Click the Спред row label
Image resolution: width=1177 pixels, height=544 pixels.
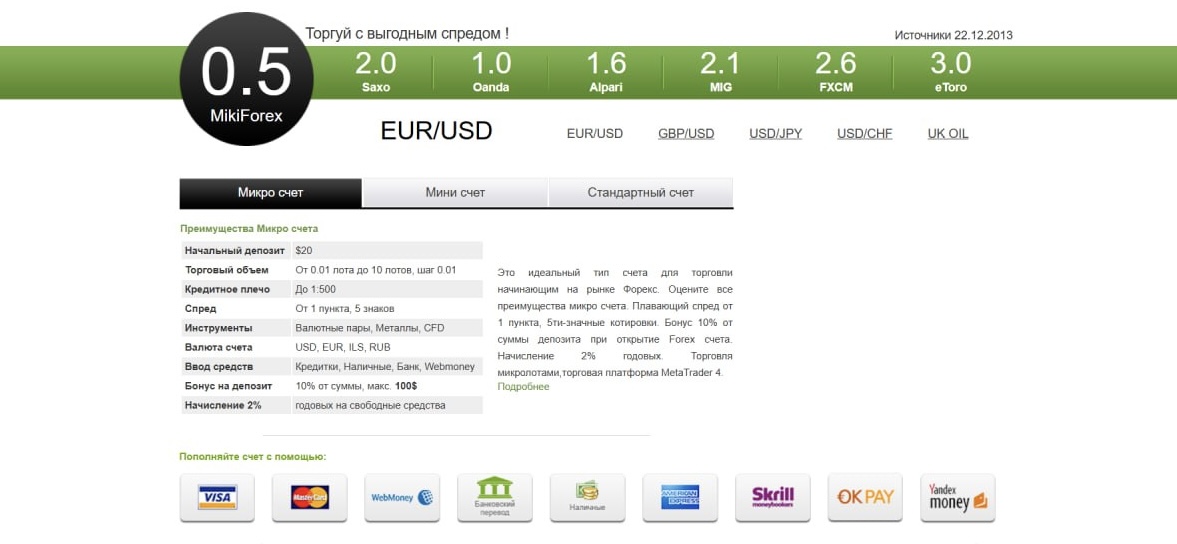point(200,308)
